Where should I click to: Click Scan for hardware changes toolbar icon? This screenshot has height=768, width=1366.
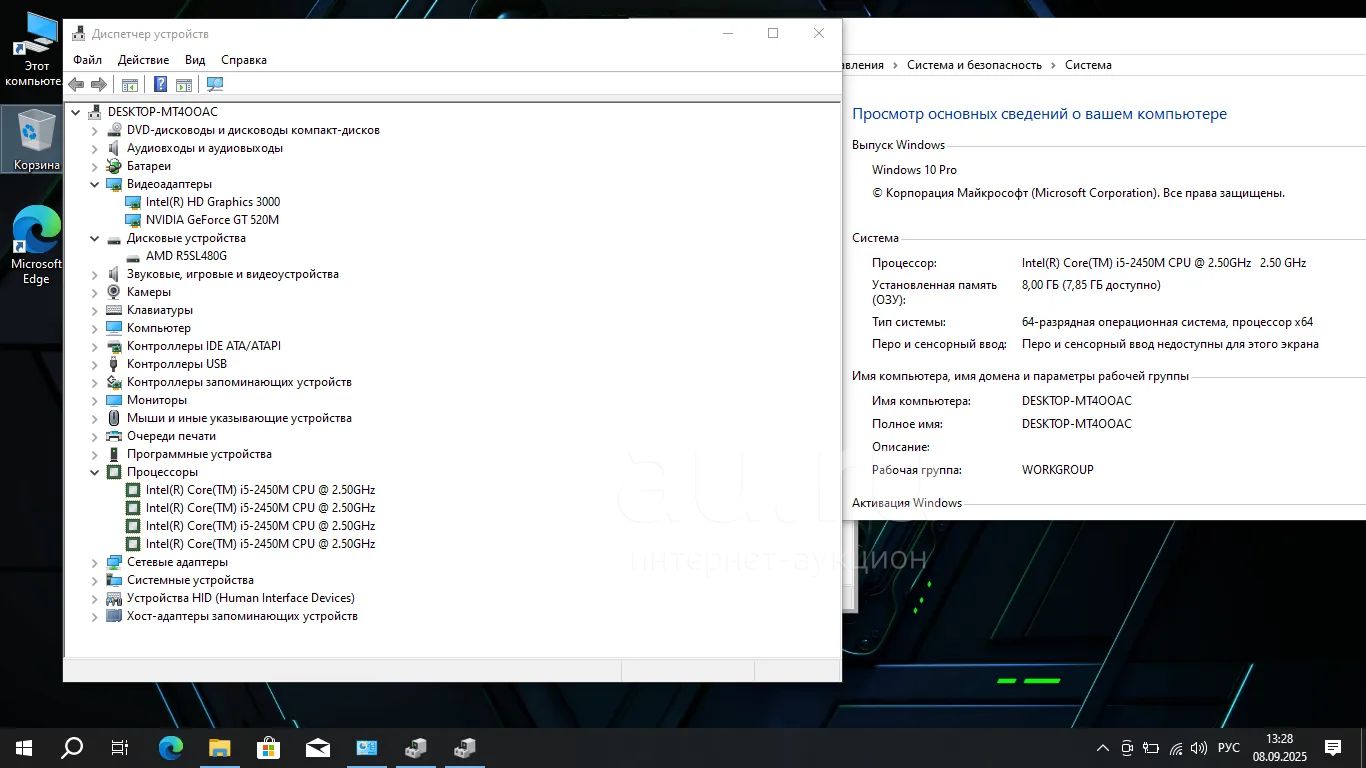(x=215, y=85)
